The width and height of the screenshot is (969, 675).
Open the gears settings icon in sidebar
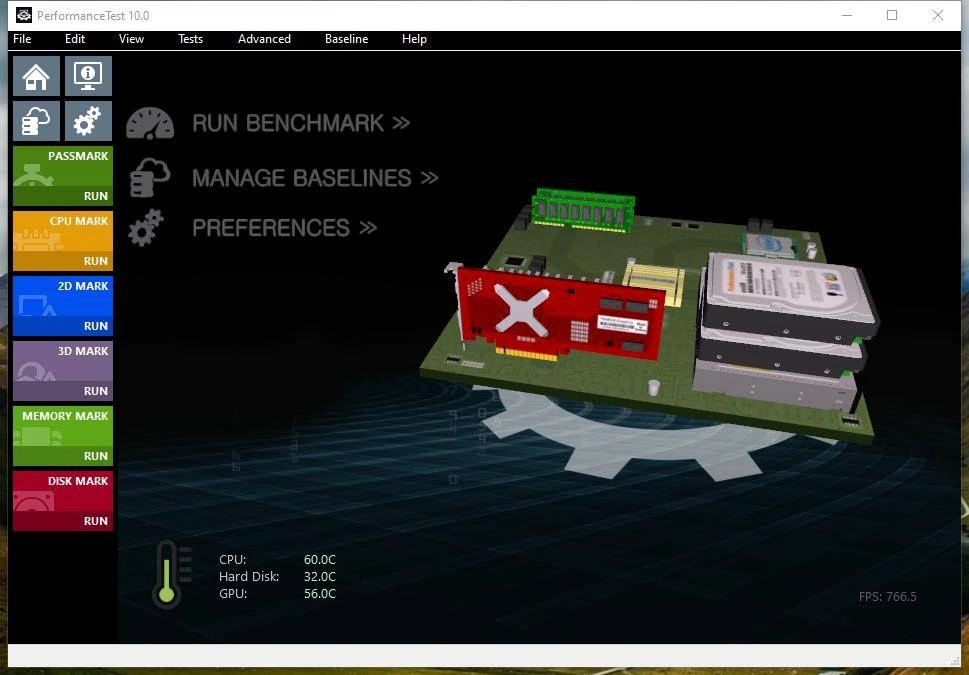point(88,121)
